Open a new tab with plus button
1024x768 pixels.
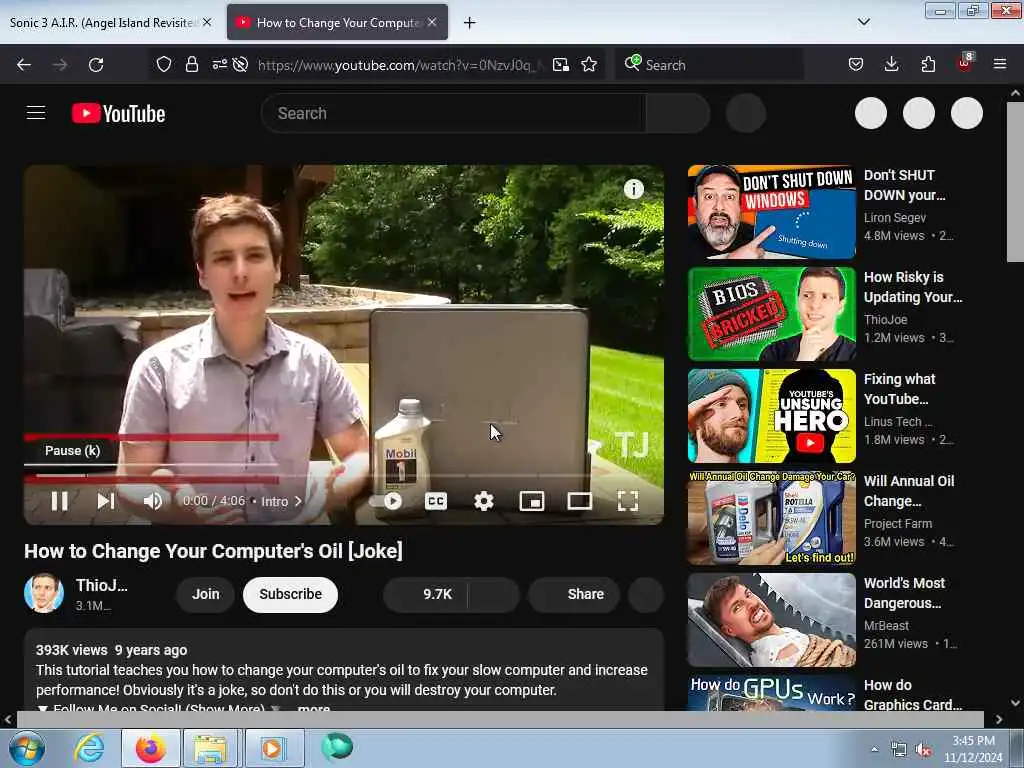pos(470,23)
